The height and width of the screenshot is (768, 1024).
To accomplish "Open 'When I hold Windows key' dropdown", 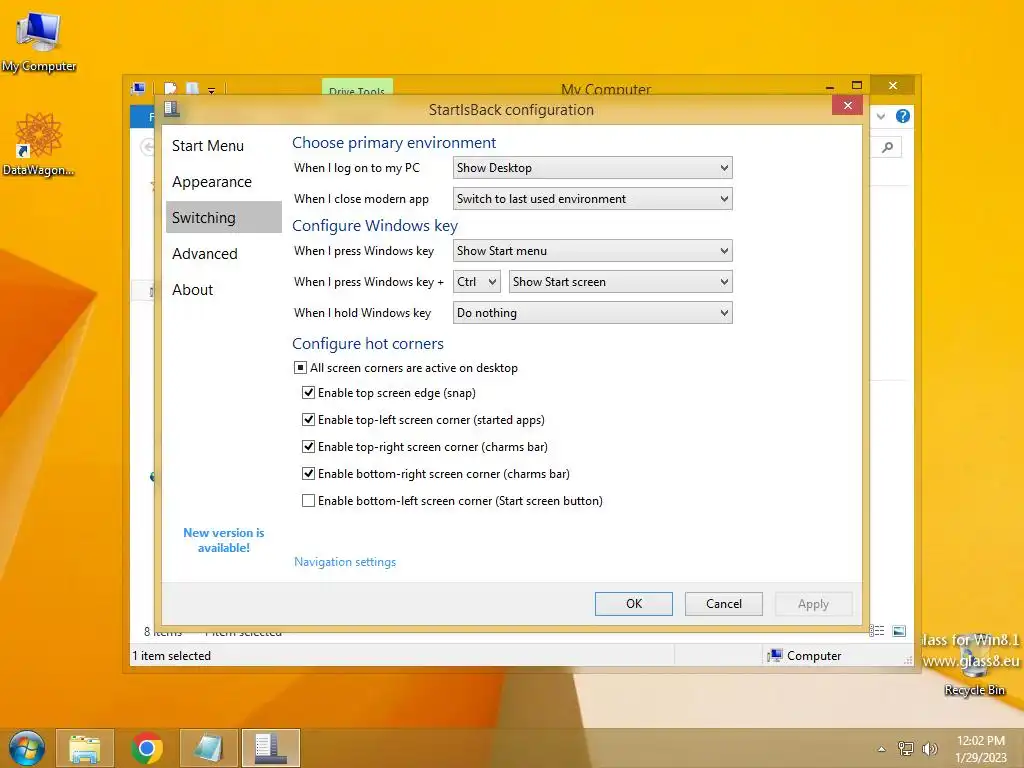I will point(592,313).
